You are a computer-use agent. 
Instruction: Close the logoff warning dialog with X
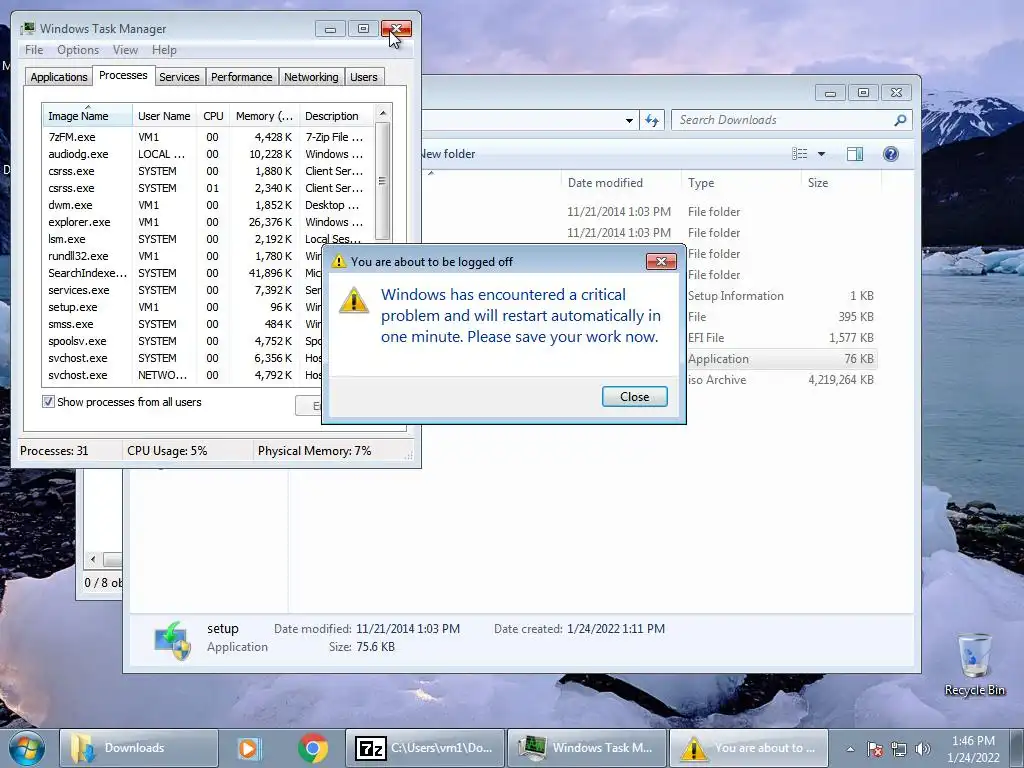(x=661, y=262)
